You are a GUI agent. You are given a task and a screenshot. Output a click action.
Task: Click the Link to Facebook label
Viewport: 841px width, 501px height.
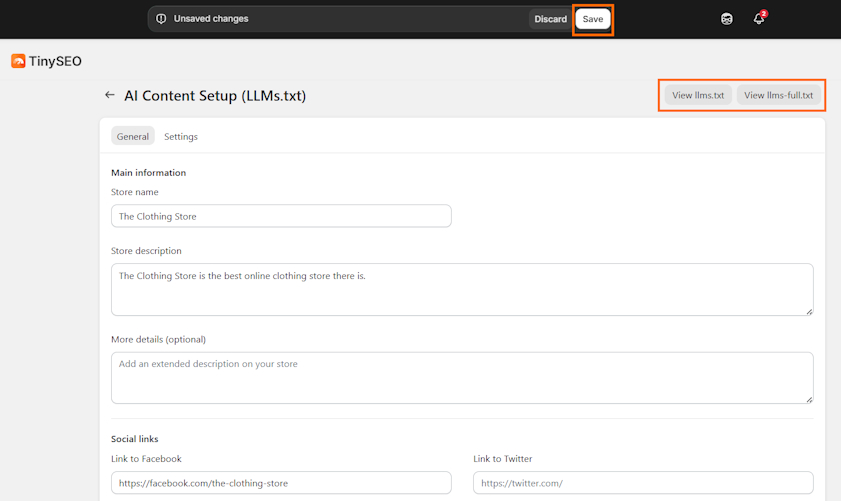(146, 459)
